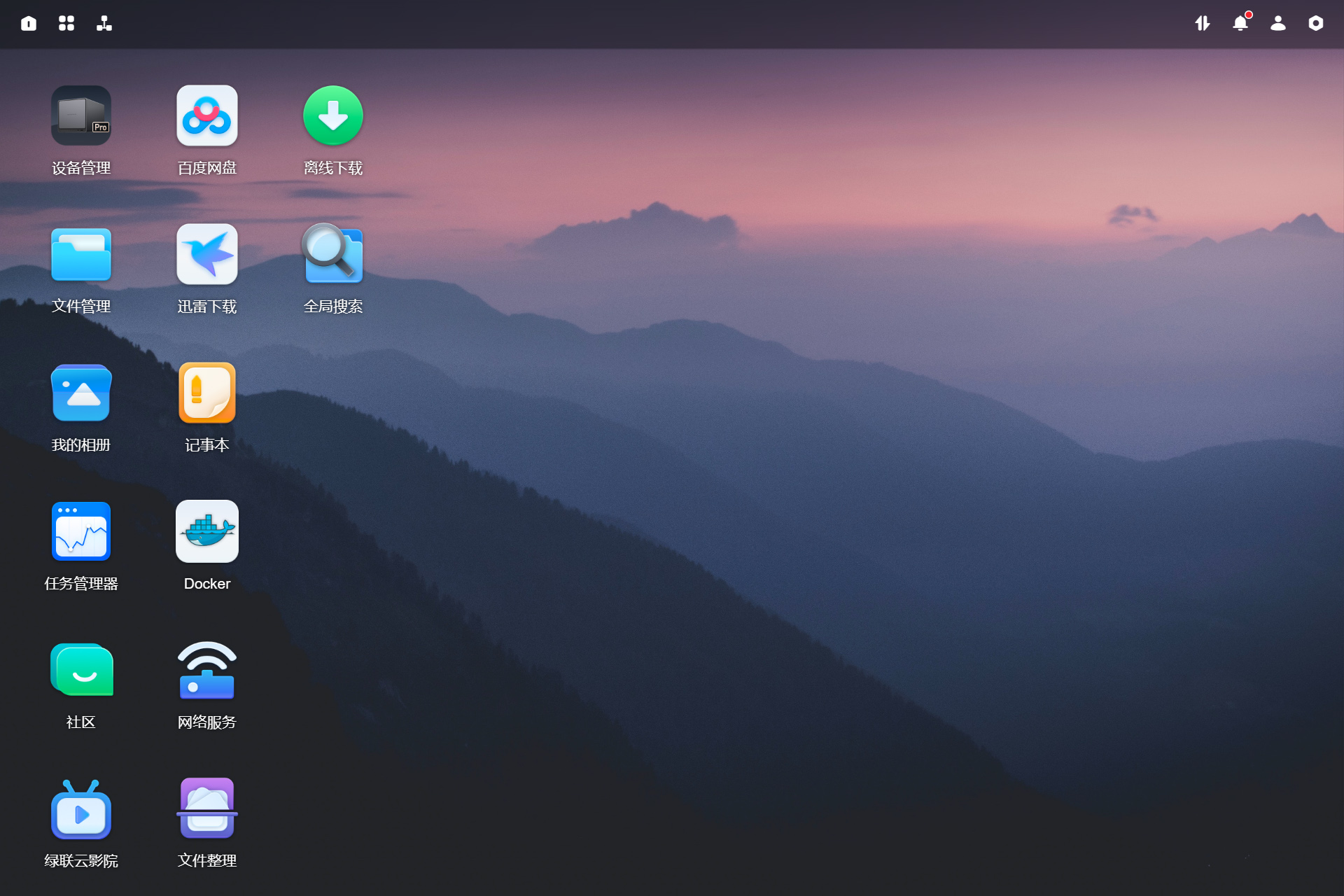Click the network topology icon
This screenshot has width=1344, height=896.
pyautogui.click(x=104, y=24)
